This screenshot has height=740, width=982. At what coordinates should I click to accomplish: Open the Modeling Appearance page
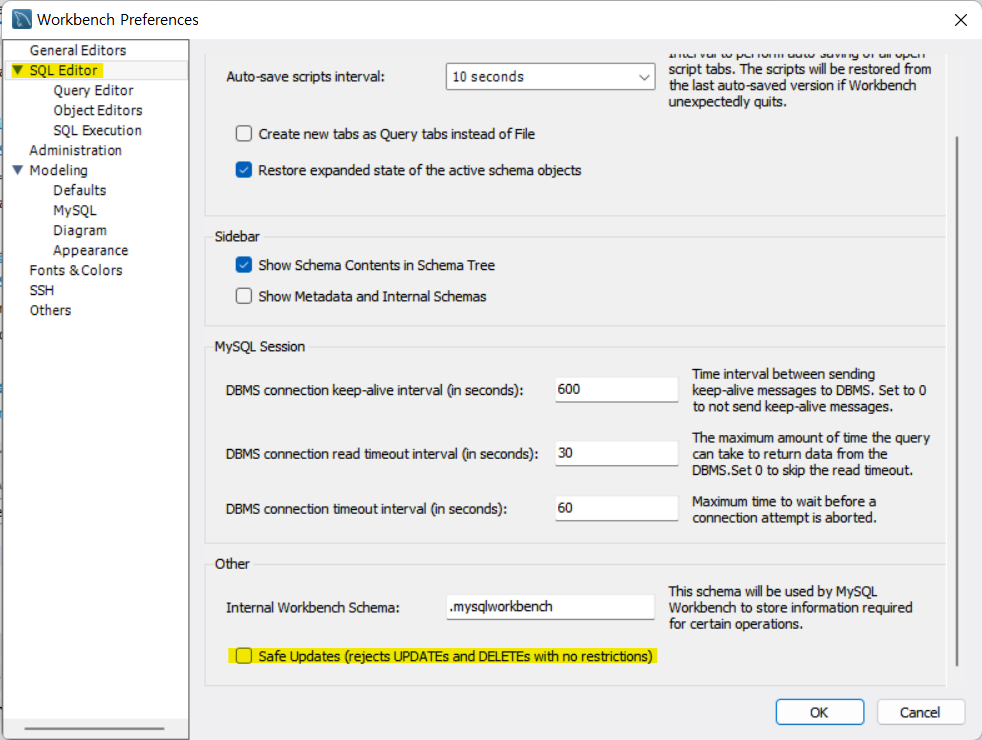point(90,250)
